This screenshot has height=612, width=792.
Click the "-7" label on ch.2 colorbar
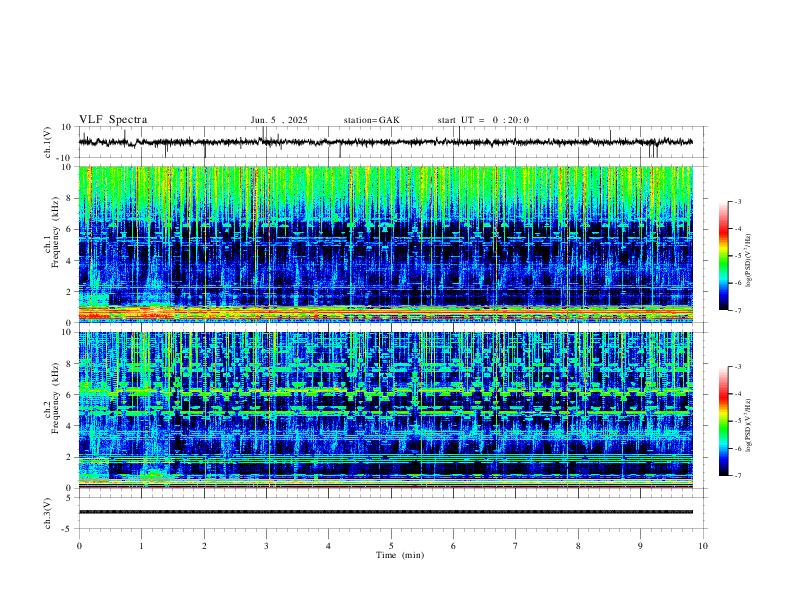[x=738, y=476]
